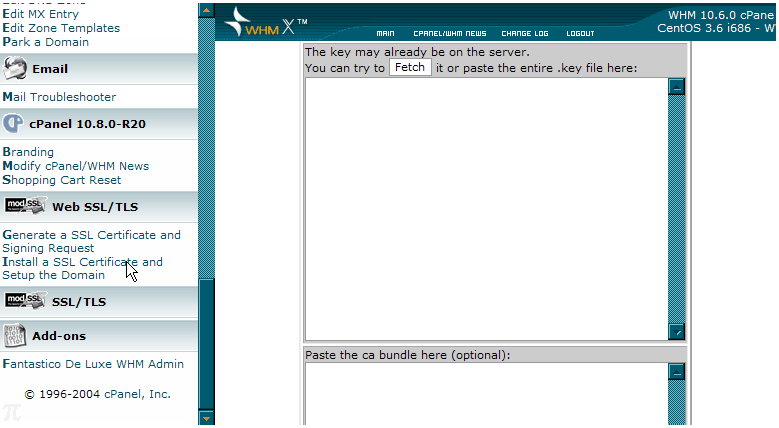Click the Email section envelope icon
Screen dimensions: 779x428
pyautogui.click(x=15, y=68)
